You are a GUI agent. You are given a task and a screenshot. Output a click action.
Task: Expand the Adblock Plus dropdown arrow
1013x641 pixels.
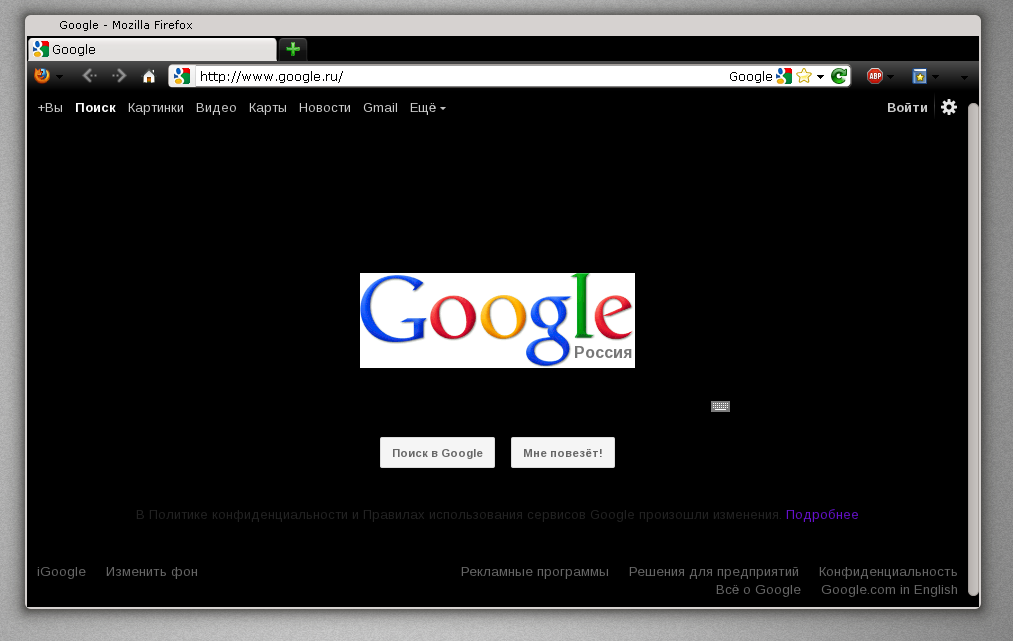tap(891, 77)
